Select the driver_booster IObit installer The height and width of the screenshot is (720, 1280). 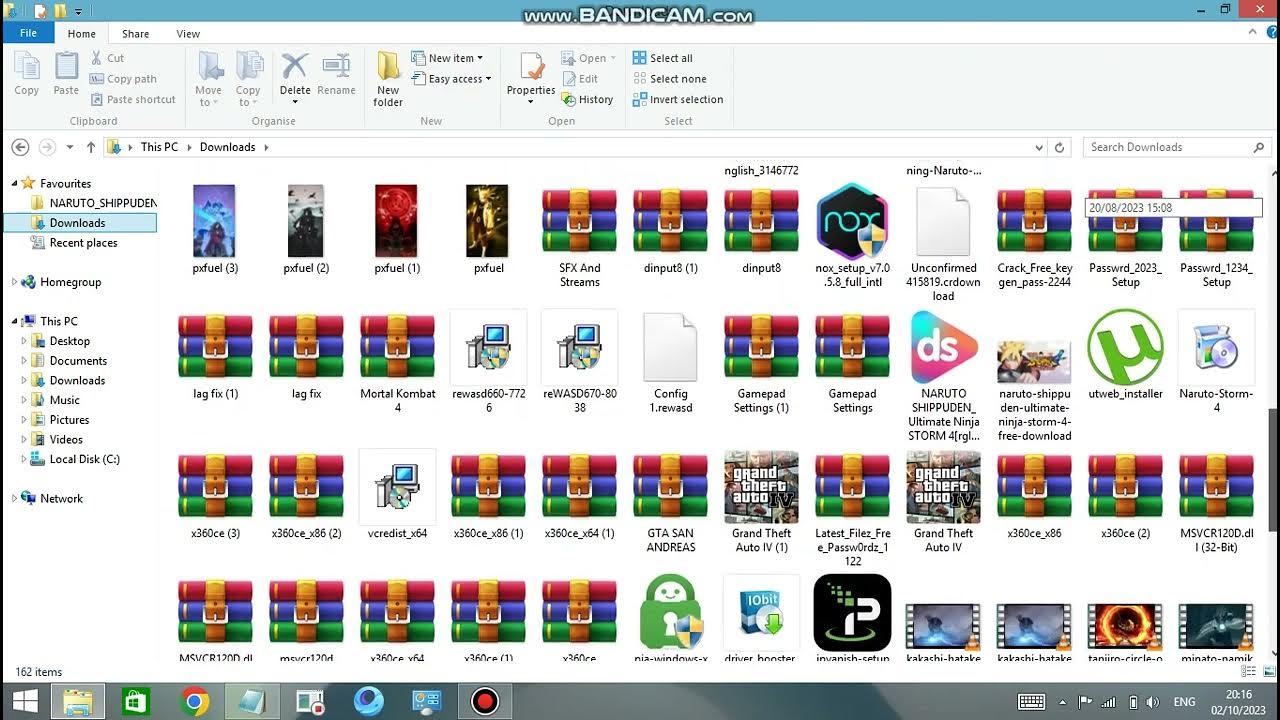click(761, 617)
